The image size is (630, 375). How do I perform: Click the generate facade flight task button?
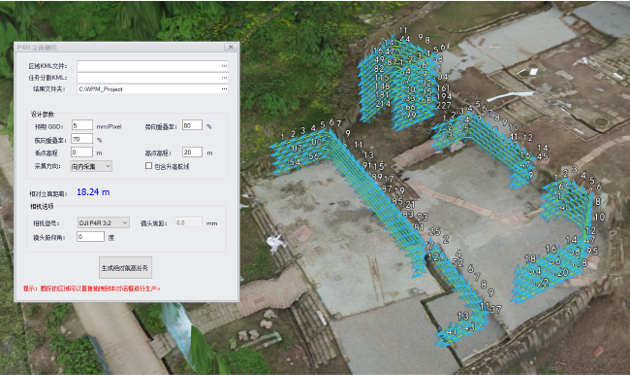pyautogui.click(x=125, y=268)
